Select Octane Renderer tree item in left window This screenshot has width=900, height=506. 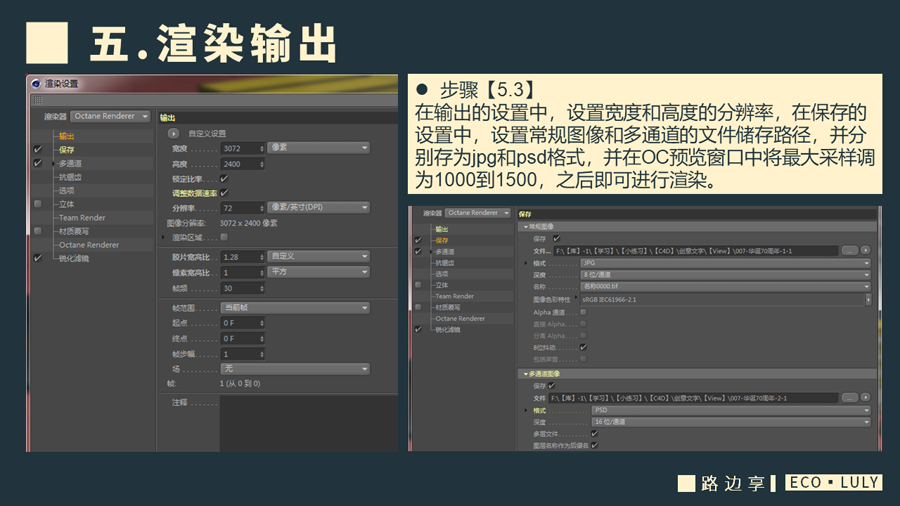point(89,244)
